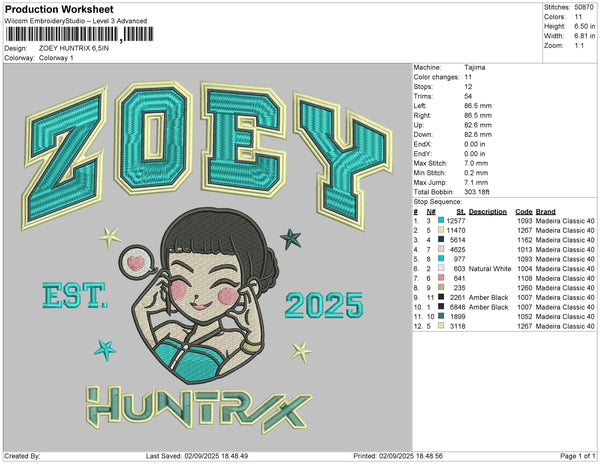Viewport: 600px width, 464px height.
Task: Select stitch count 12577 in stop row 1
Action: [x=456, y=221]
